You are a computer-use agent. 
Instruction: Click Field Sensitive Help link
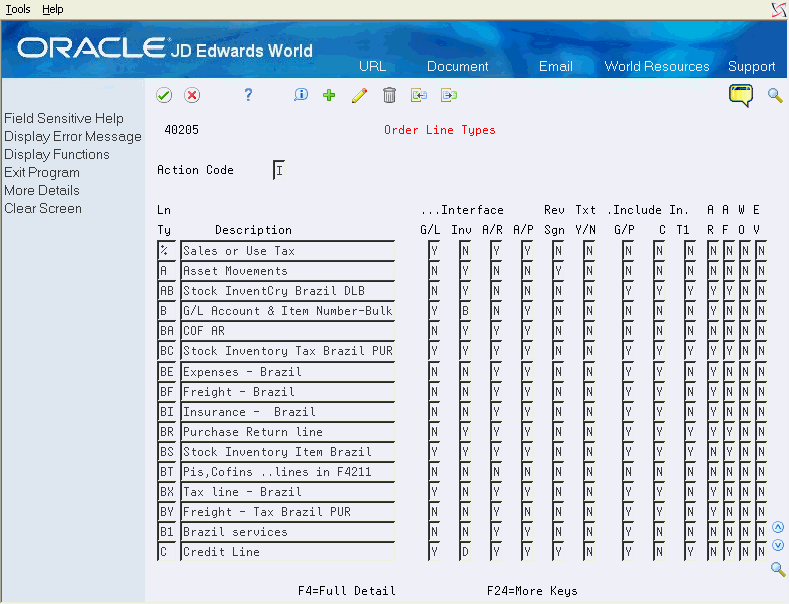[x=64, y=118]
